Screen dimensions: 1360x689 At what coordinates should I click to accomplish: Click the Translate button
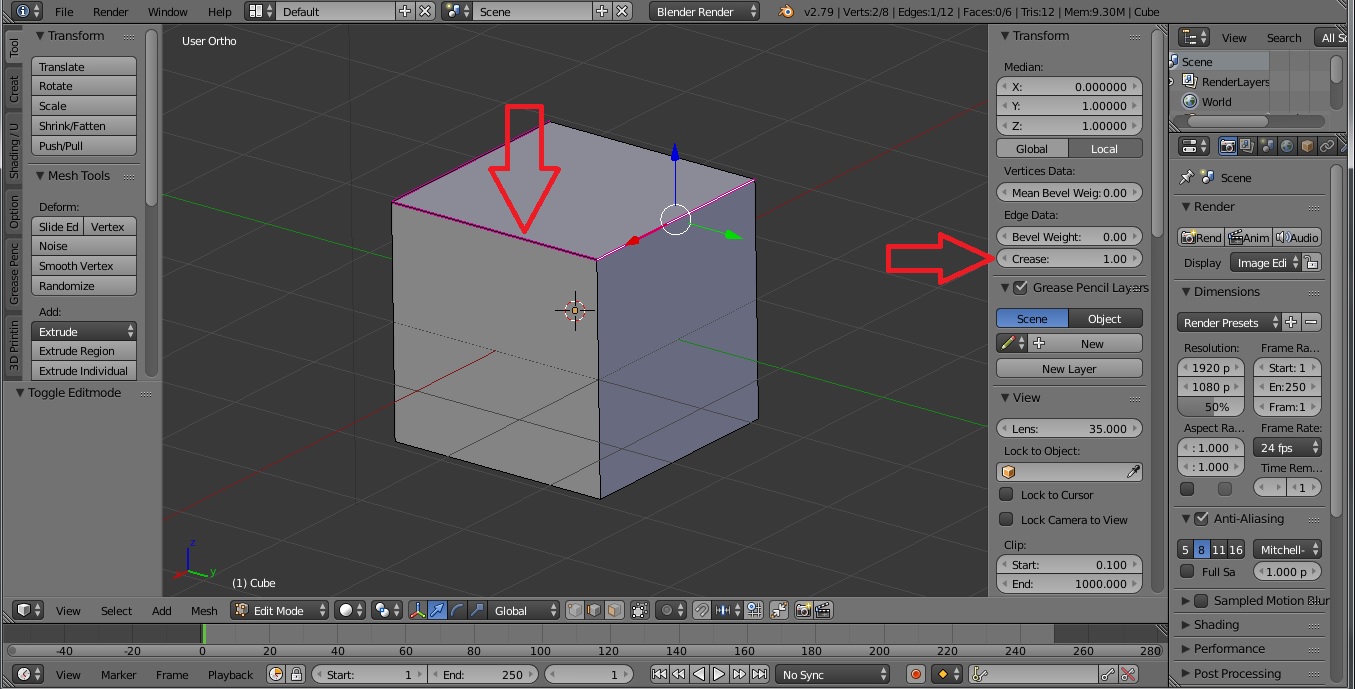(x=84, y=67)
